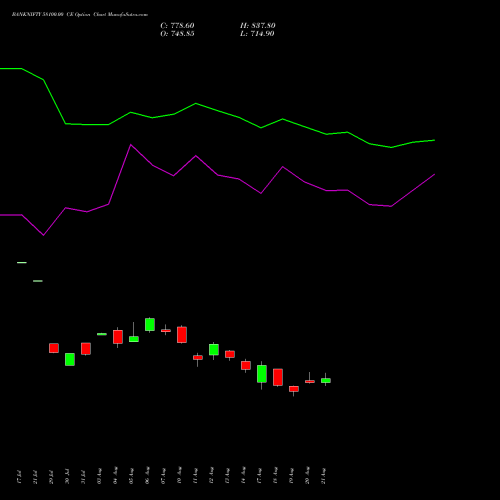Select the red candle for 14 Aug
Image resolution: width=500 pixels, height=500 pixels.
click(x=246, y=365)
